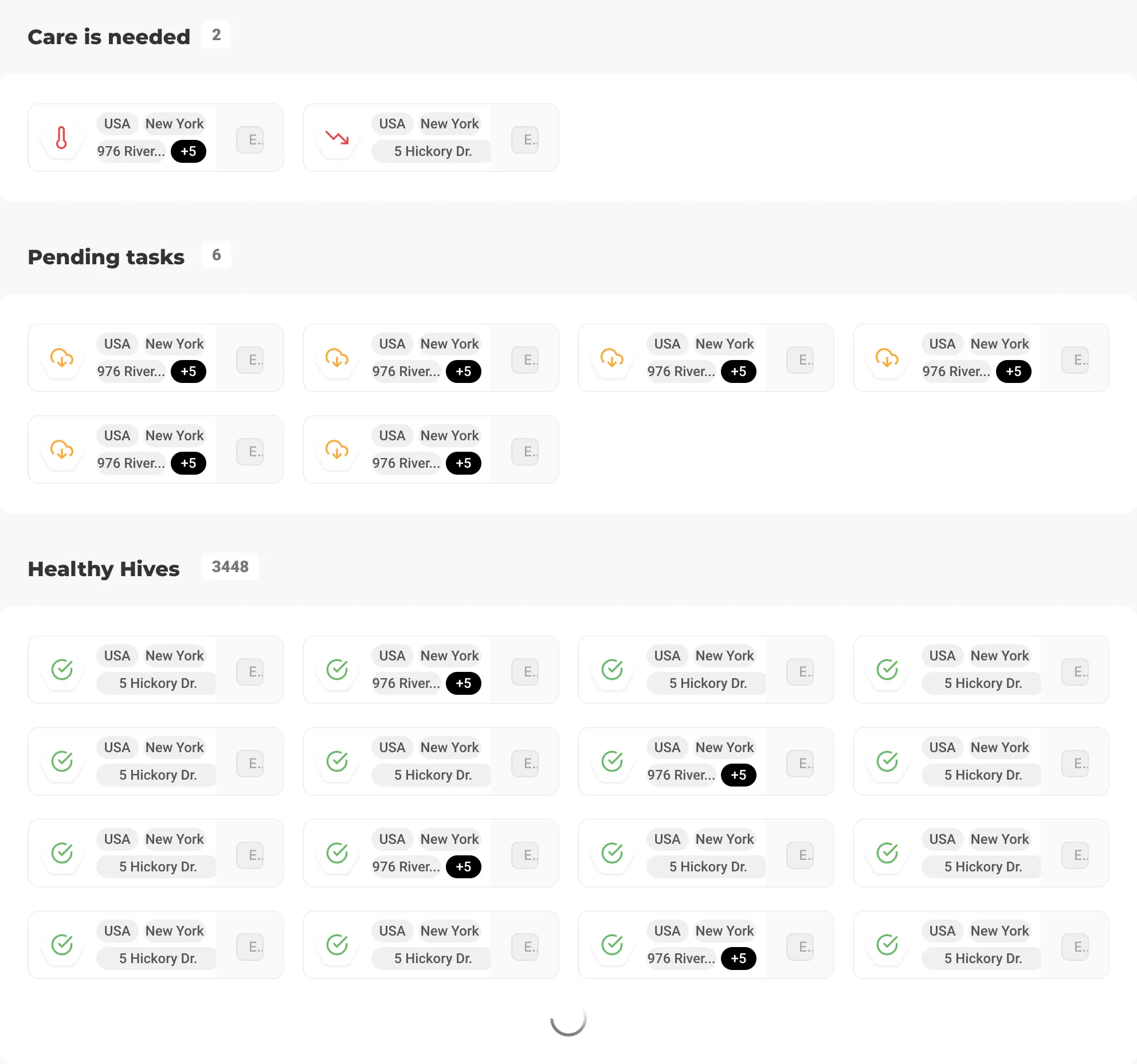This screenshot has width=1137, height=1064.
Task: Select the 5 Hickory Dr. tag under Care is needed
Action: click(433, 151)
